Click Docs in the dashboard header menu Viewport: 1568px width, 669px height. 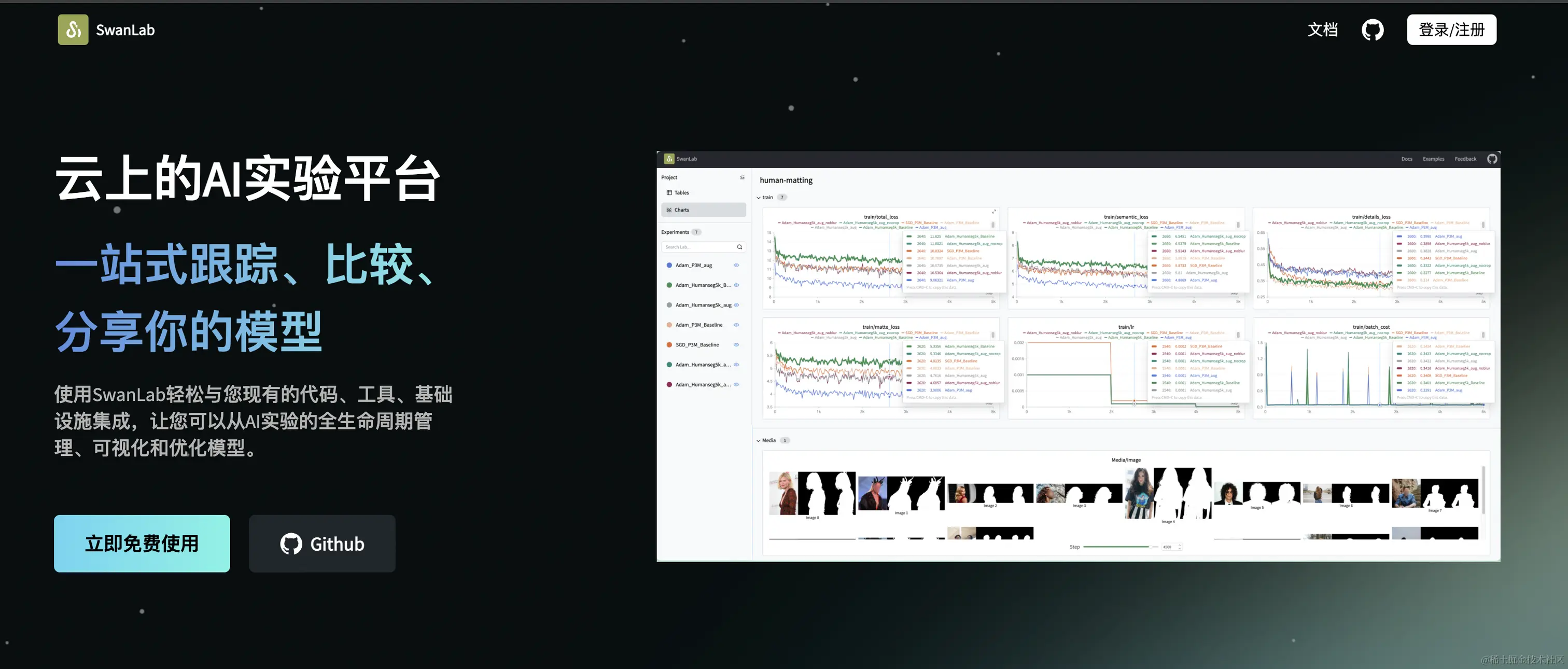[1407, 158]
